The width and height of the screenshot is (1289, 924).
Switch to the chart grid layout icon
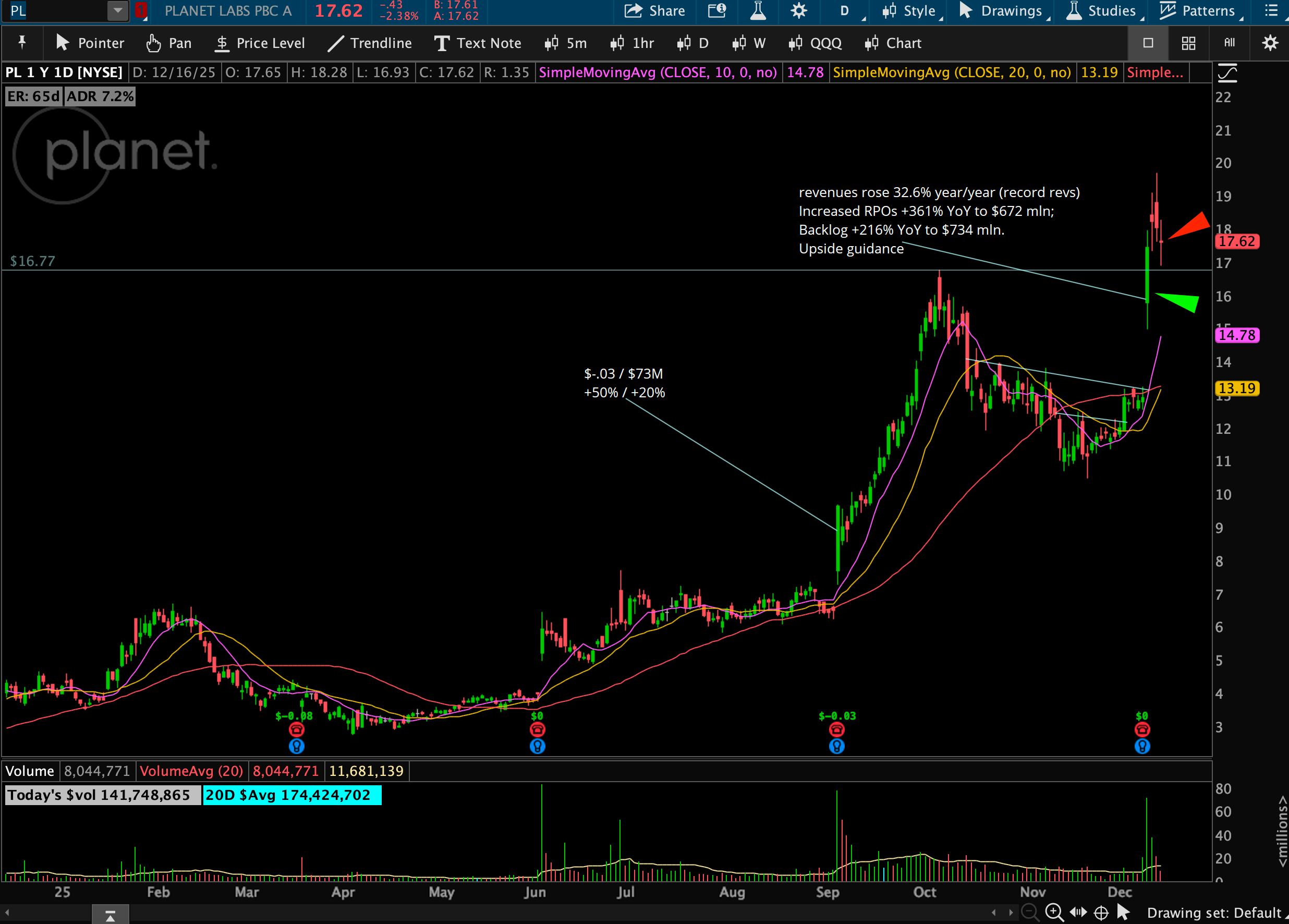click(1188, 43)
